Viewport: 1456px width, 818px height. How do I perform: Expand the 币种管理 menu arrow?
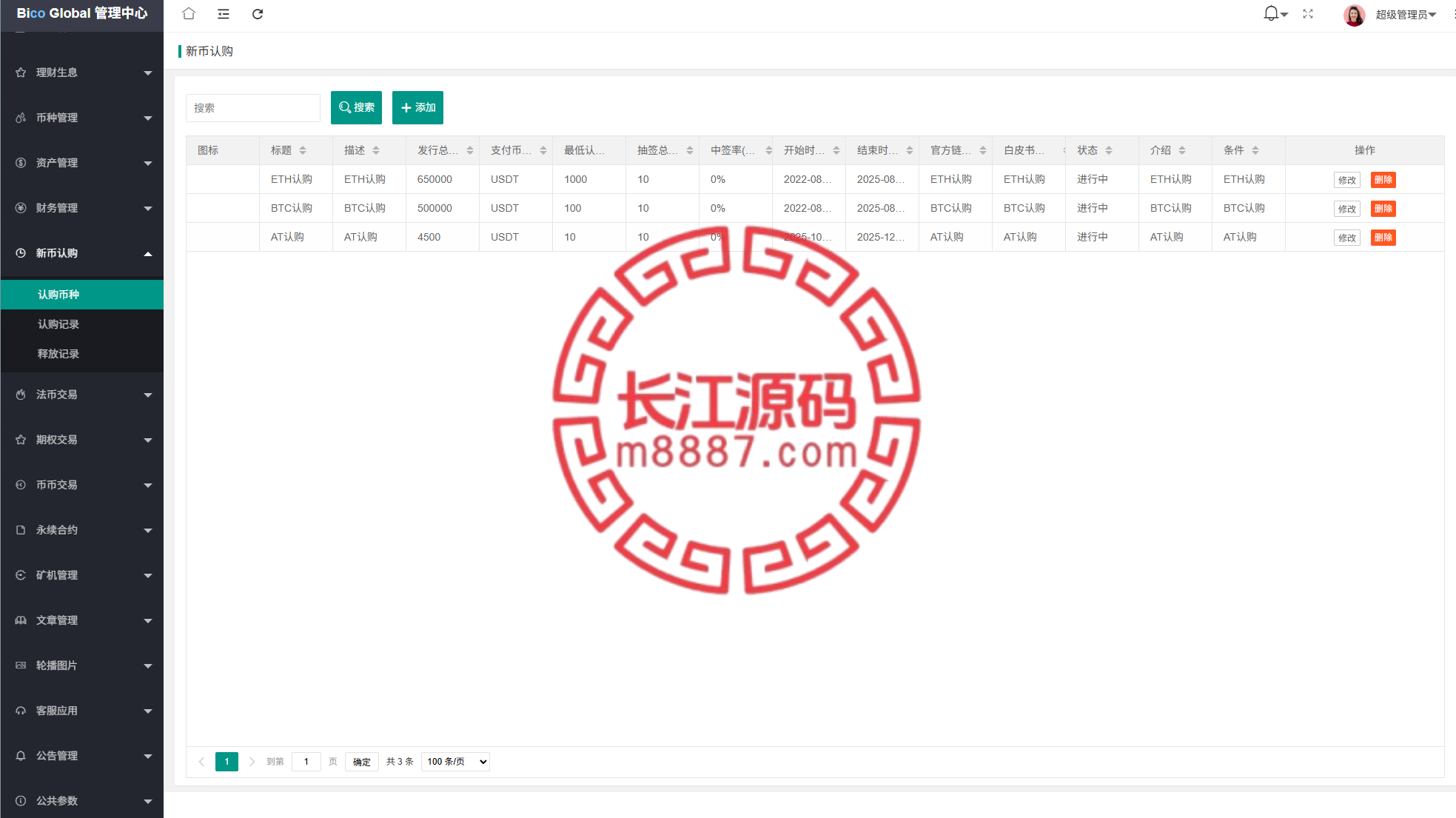(x=148, y=118)
